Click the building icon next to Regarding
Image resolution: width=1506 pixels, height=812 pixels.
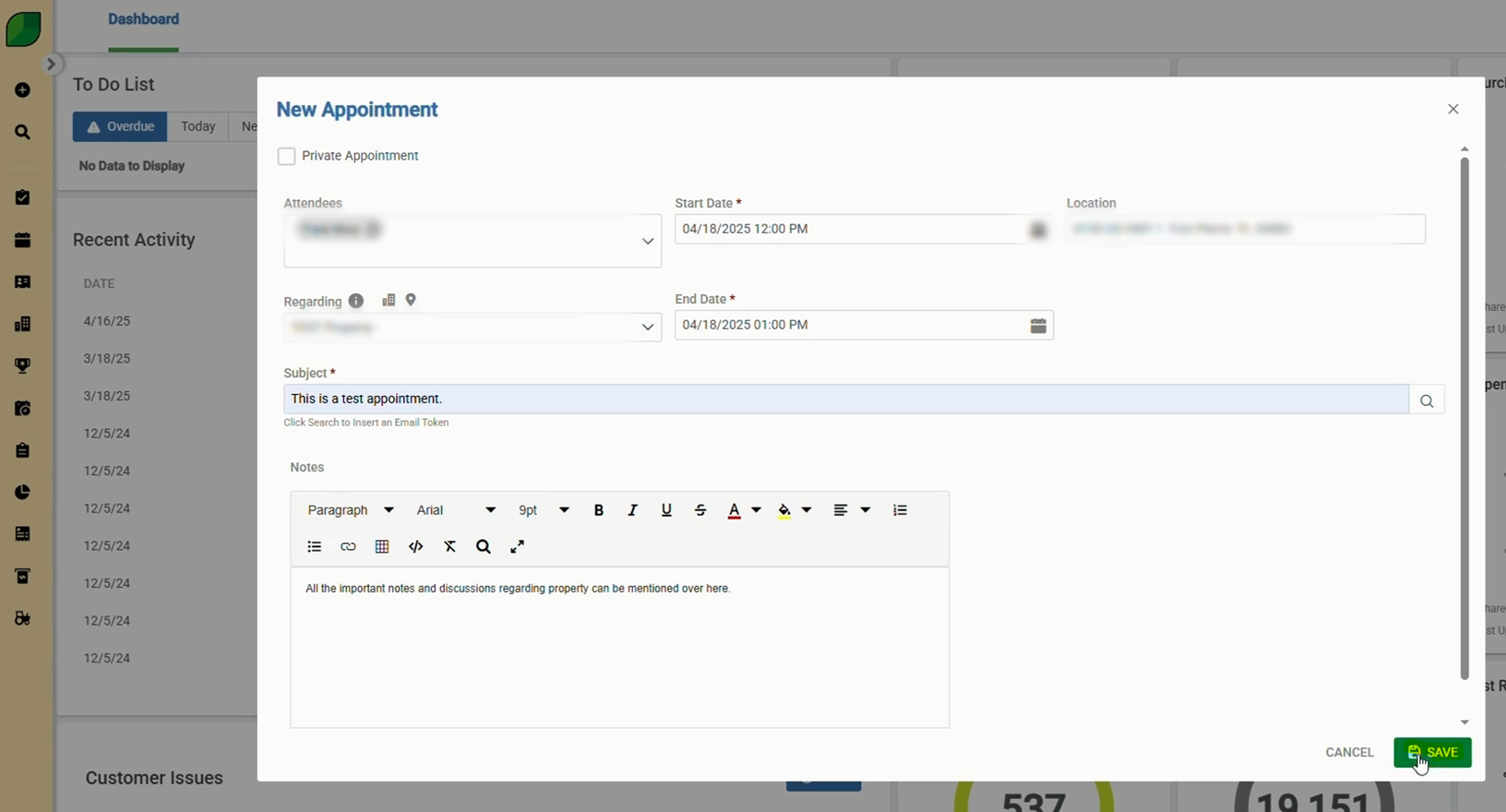(x=388, y=300)
